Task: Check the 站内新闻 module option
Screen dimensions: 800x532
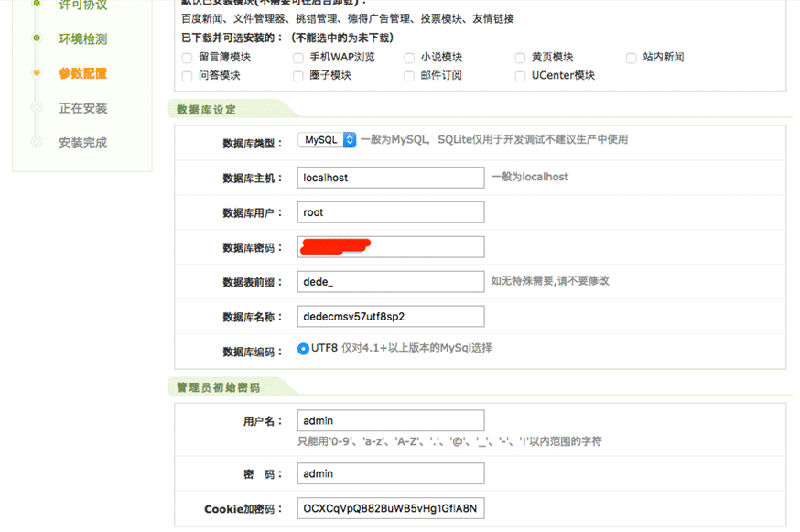Action: [631, 58]
